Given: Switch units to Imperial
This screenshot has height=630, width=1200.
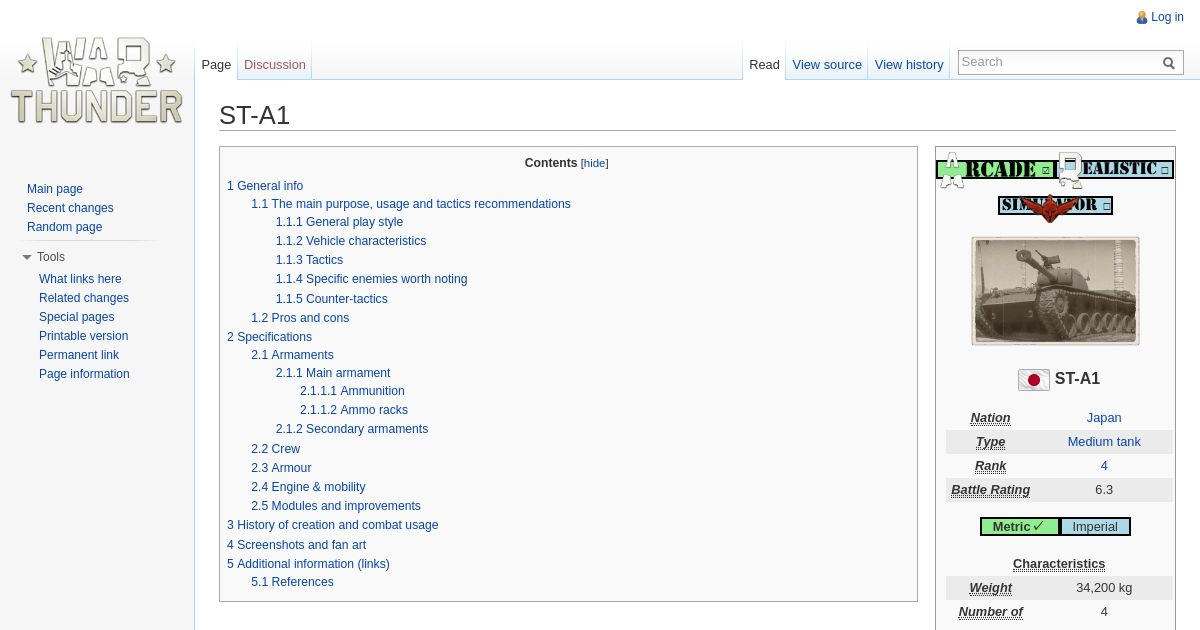Looking at the screenshot, I should [x=1095, y=527].
